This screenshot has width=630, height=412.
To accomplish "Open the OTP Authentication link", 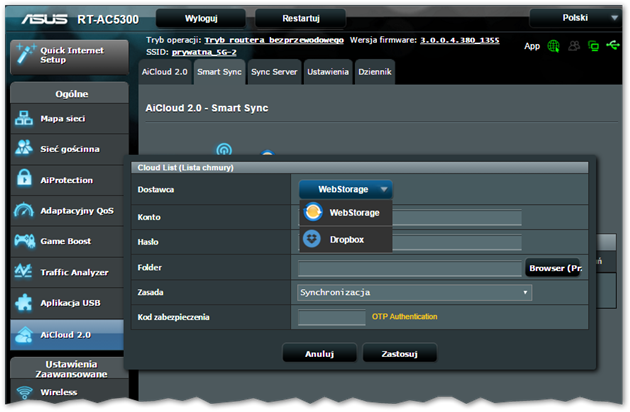I will pyautogui.click(x=405, y=317).
